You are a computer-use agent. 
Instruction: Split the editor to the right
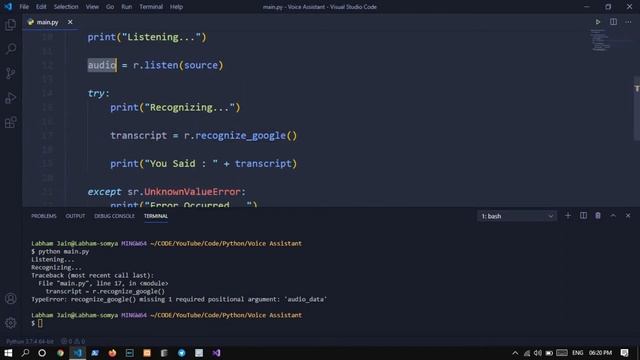pos(613,22)
